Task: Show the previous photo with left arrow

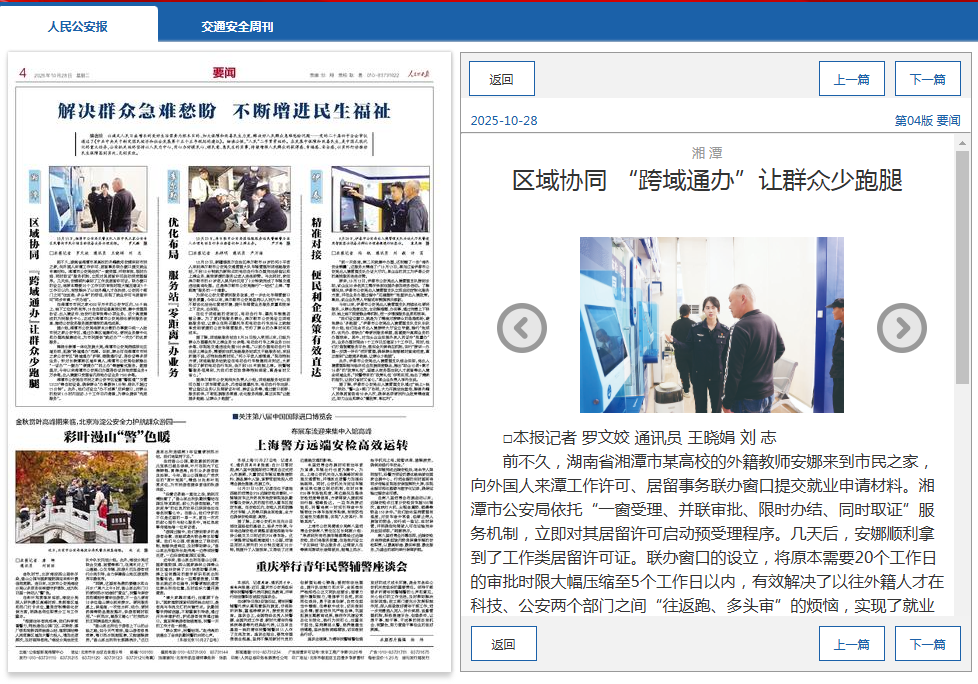Action: (521, 327)
